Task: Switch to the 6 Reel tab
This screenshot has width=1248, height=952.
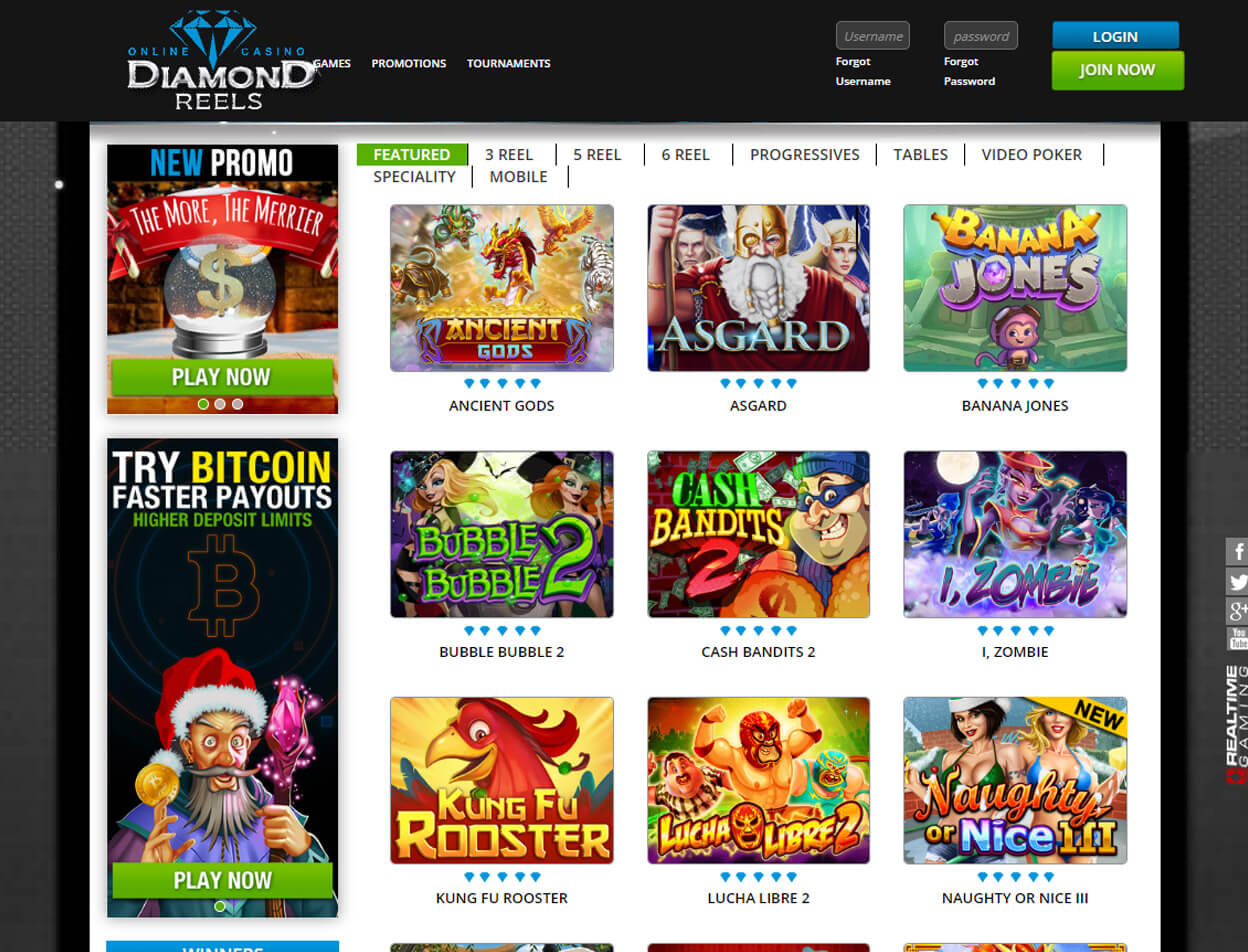Action: click(x=685, y=154)
